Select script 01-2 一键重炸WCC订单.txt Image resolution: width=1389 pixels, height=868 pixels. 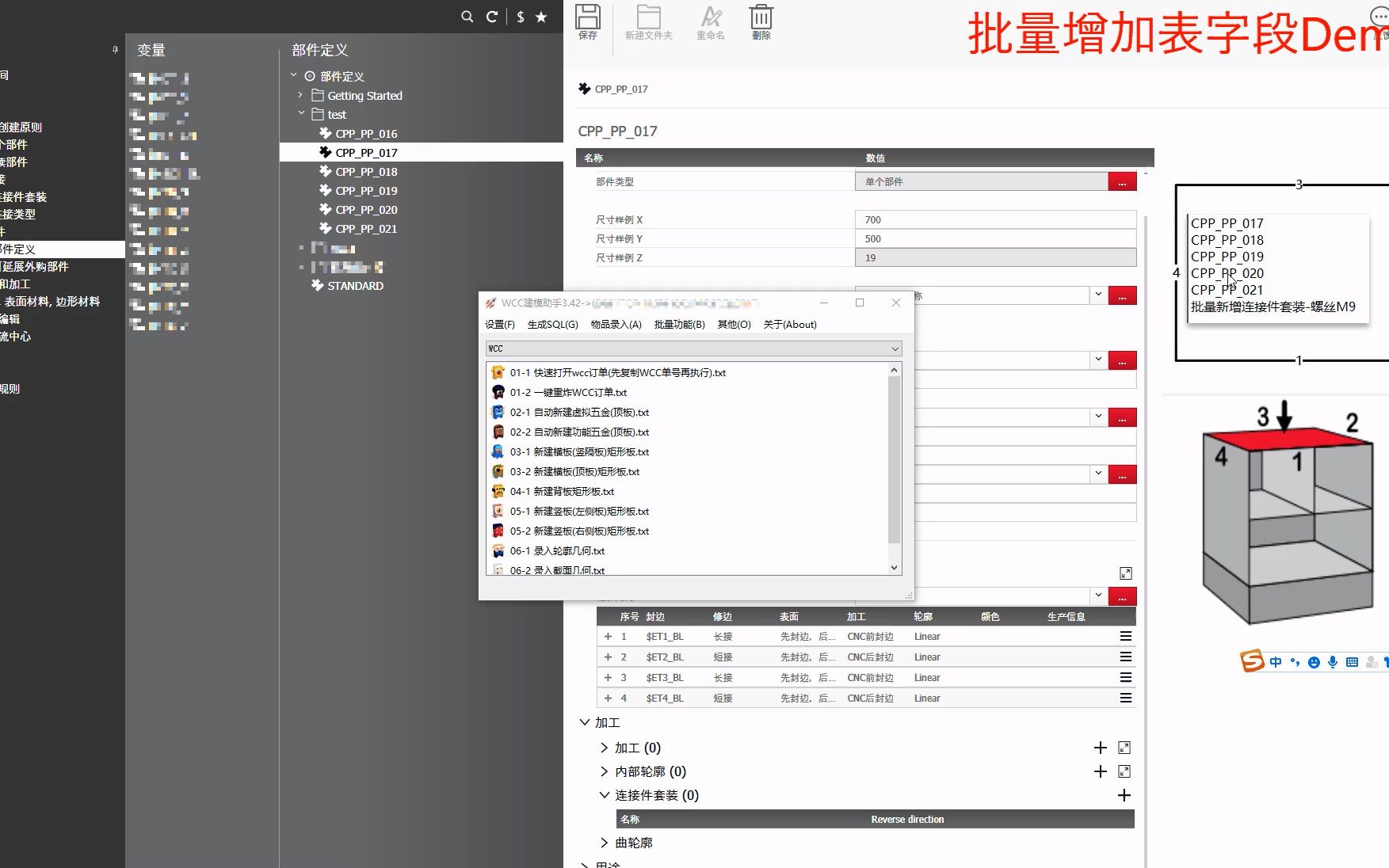(568, 392)
